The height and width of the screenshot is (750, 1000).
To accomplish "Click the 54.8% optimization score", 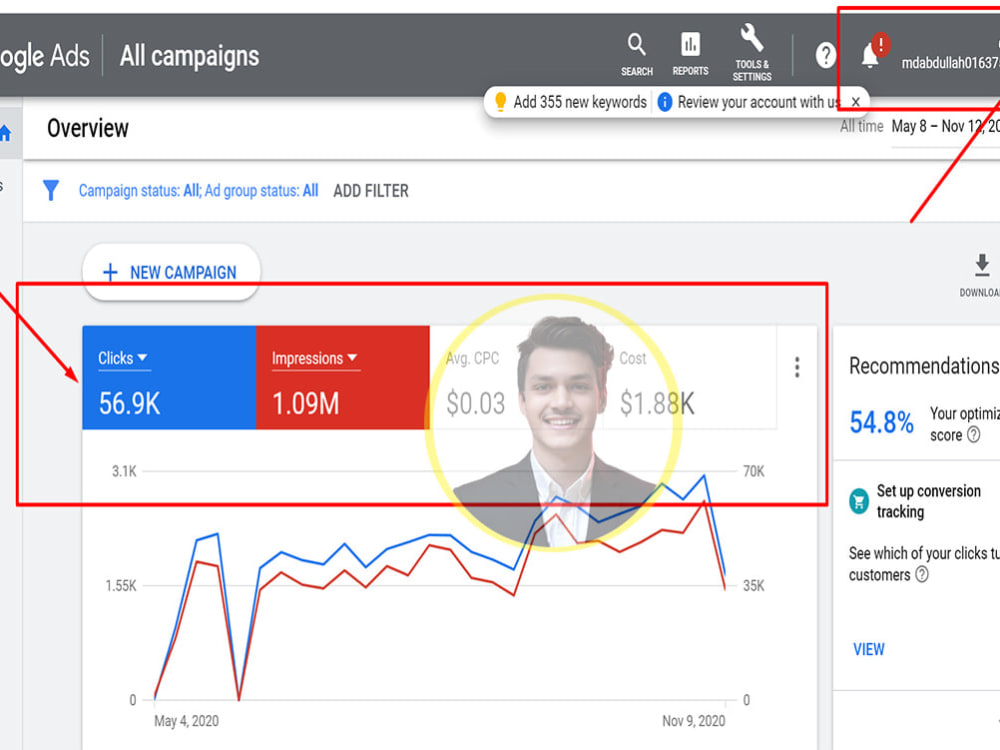I will (x=881, y=422).
